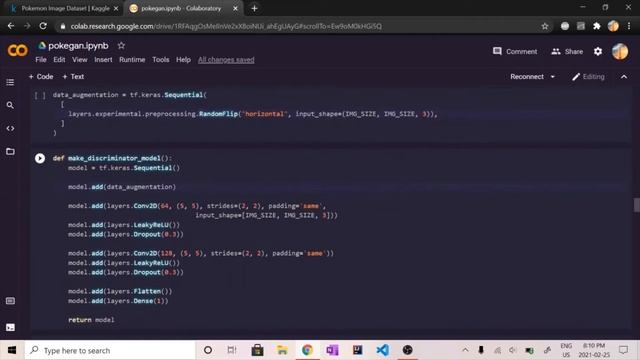The image size is (640, 360).
Task: Open Colab table of contents sidebar icon
Action: [x=10, y=82]
